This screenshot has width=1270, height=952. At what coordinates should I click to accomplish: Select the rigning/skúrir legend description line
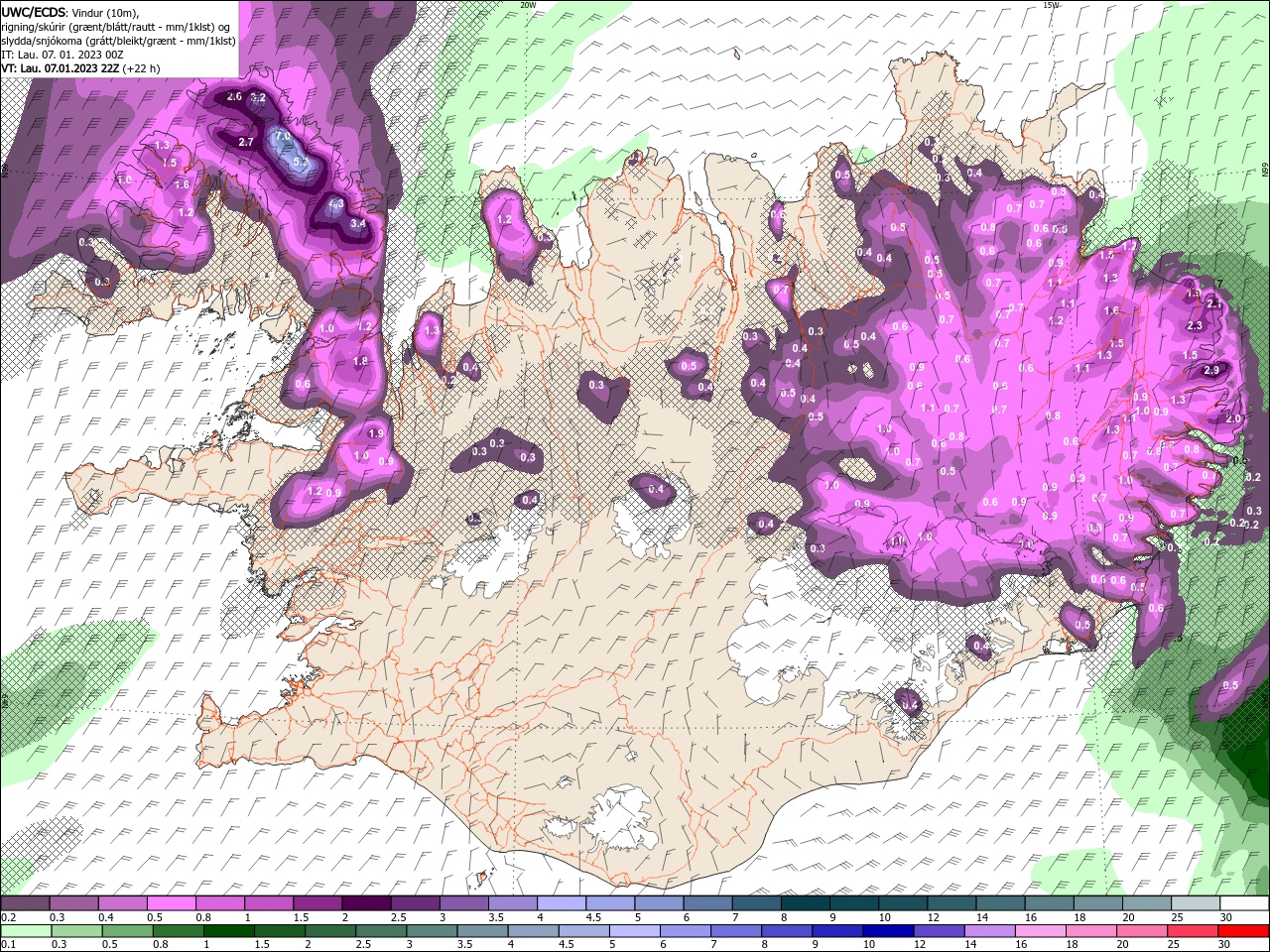pyautogui.click(x=116, y=27)
